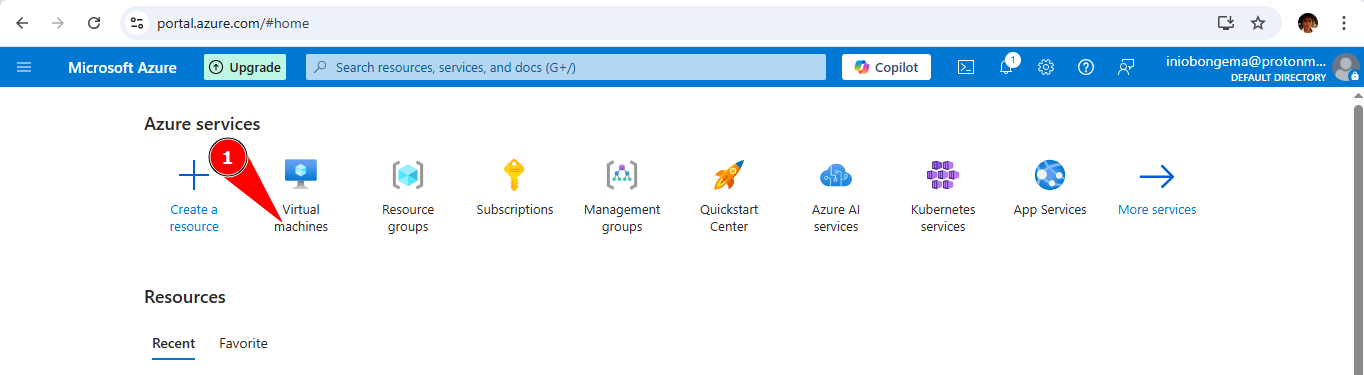The height and width of the screenshot is (375, 1364).
Task: Click the Create a resource plus icon
Action: (x=194, y=177)
